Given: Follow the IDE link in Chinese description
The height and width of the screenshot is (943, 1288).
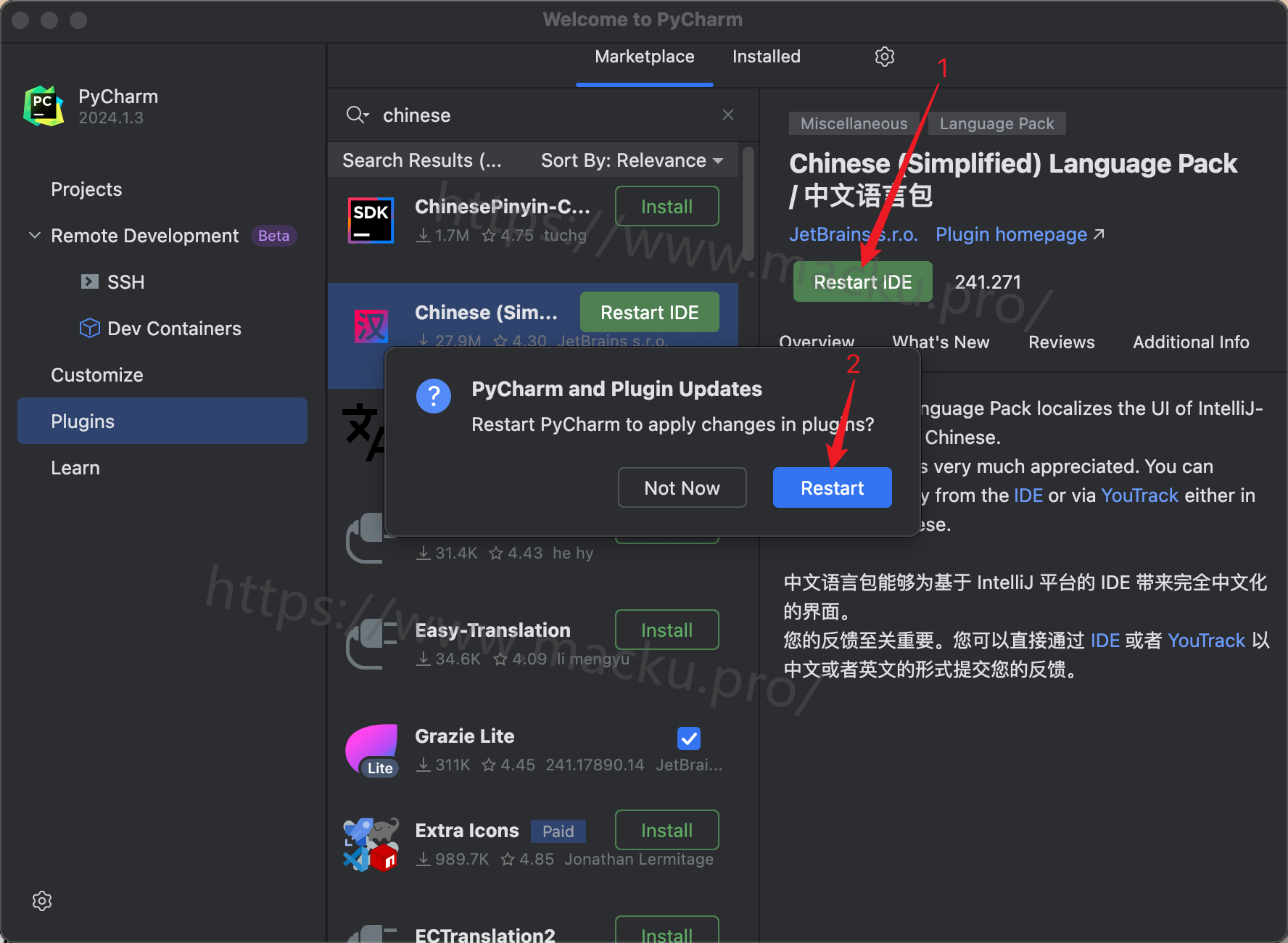Looking at the screenshot, I should (1105, 641).
